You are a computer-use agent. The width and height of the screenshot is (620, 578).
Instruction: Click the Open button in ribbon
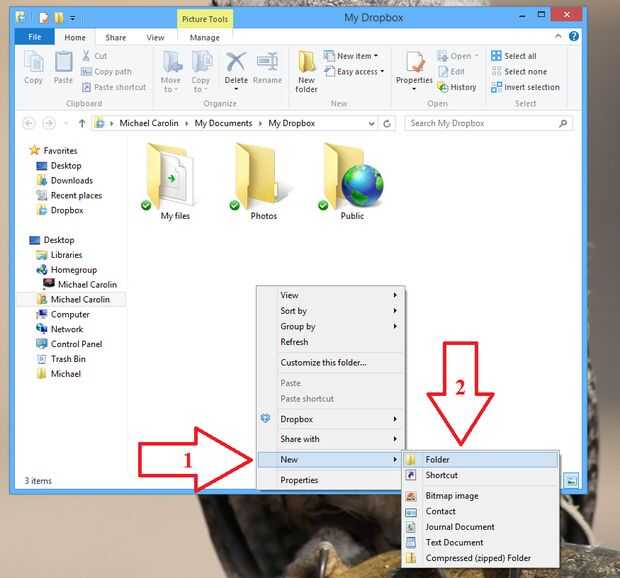pyautogui.click(x=457, y=56)
